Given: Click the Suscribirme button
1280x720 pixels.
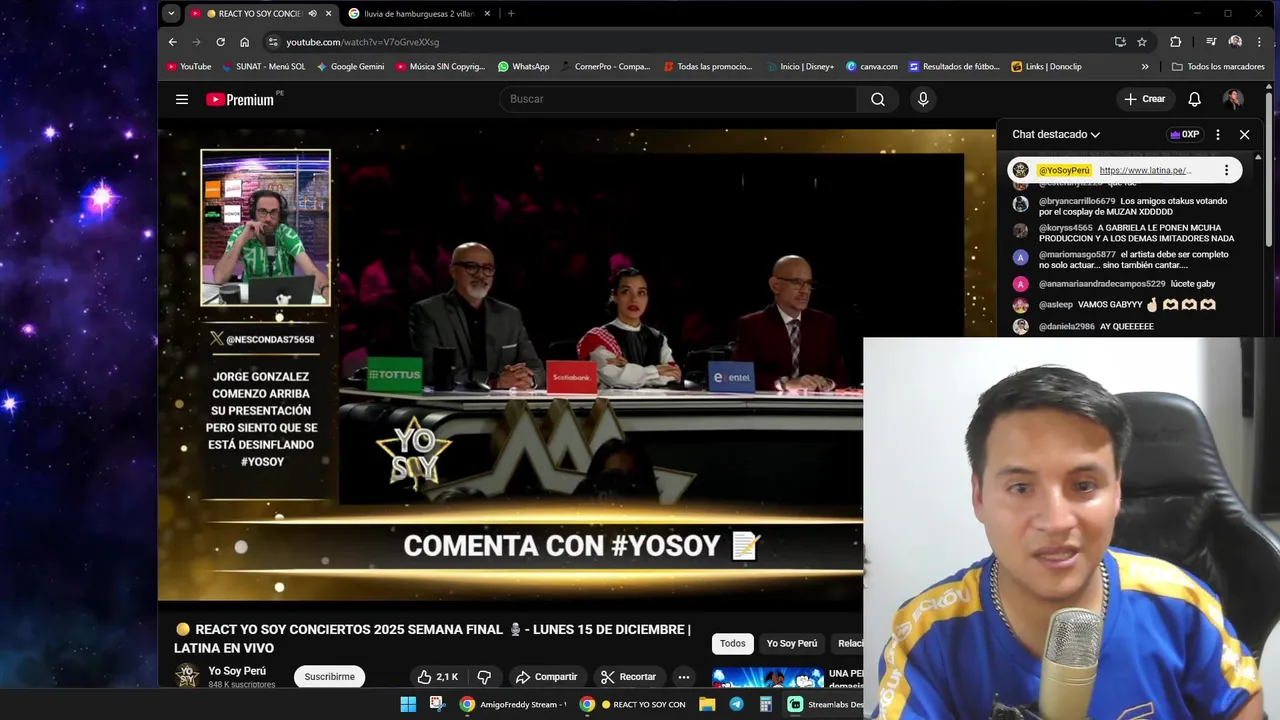Looking at the screenshot, I should pyautogui.click(x=329, y=677).
